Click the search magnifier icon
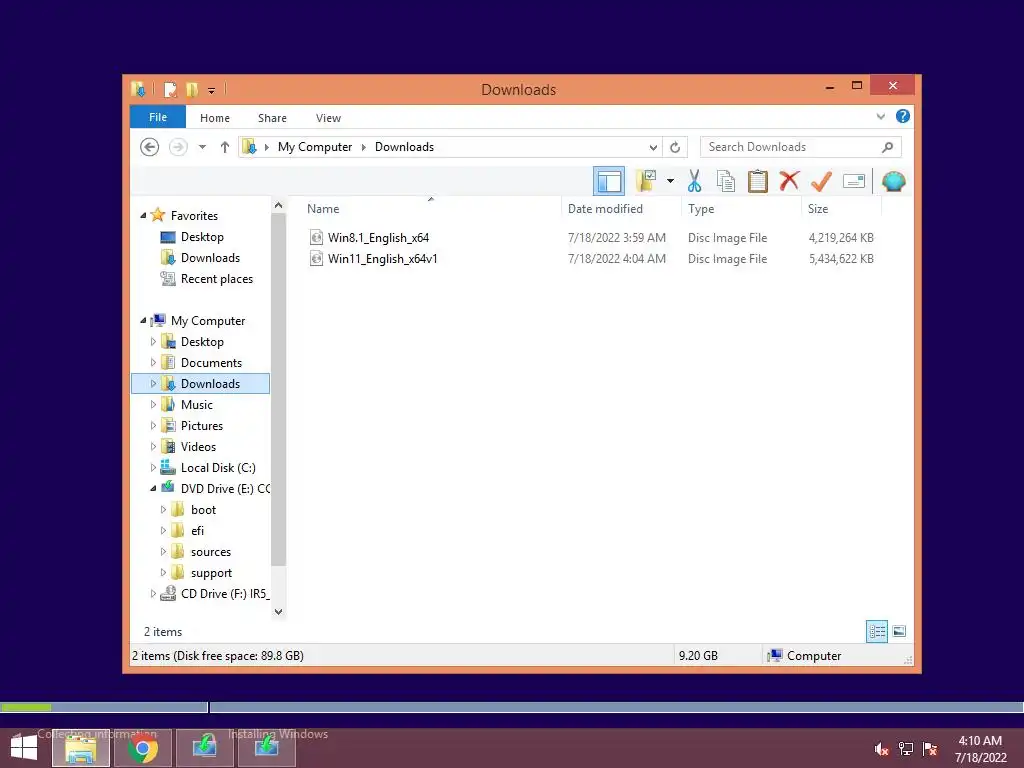Screen dimensions: 1024x768 click(x=888, y=147)
